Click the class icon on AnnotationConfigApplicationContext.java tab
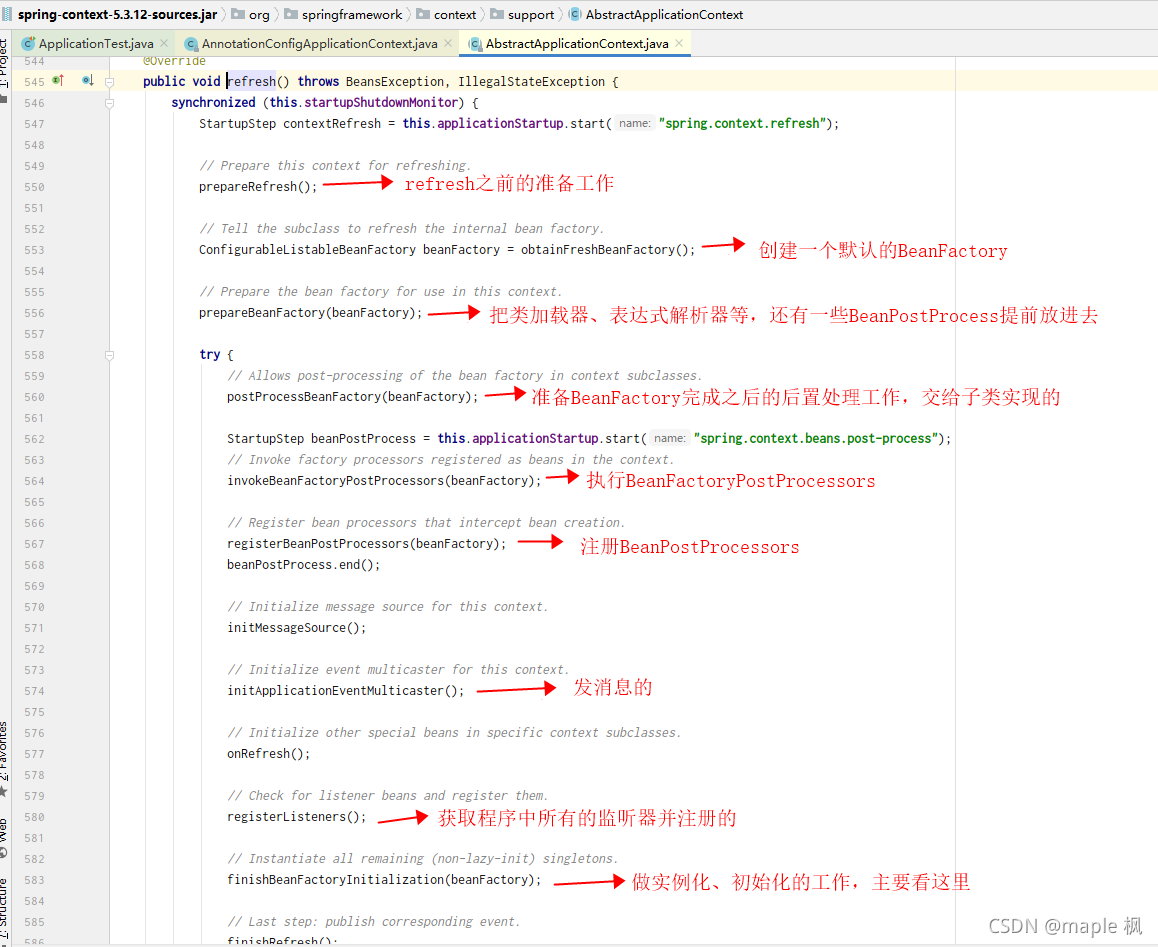Screen dimensions: 1158x947 [x=190, y=43]
